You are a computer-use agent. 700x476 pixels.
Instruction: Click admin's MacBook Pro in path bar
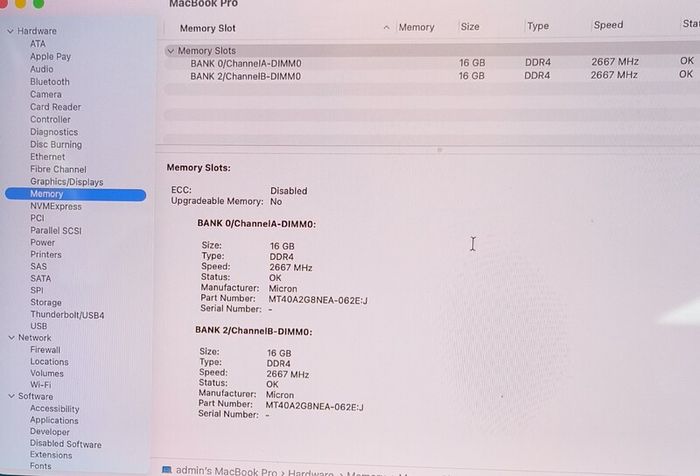(226, 471)
